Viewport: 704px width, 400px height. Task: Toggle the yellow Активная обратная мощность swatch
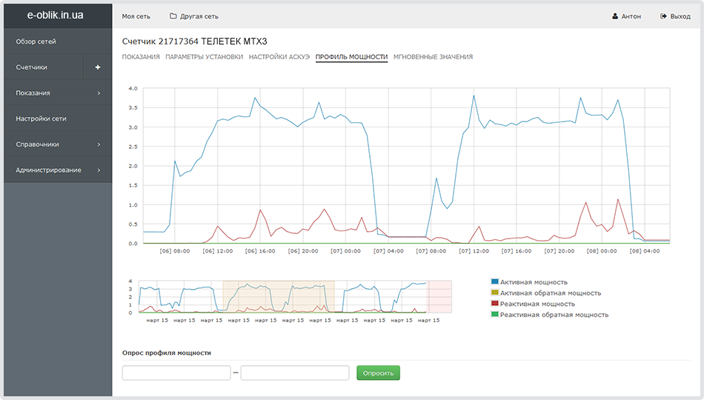(495, 293)
